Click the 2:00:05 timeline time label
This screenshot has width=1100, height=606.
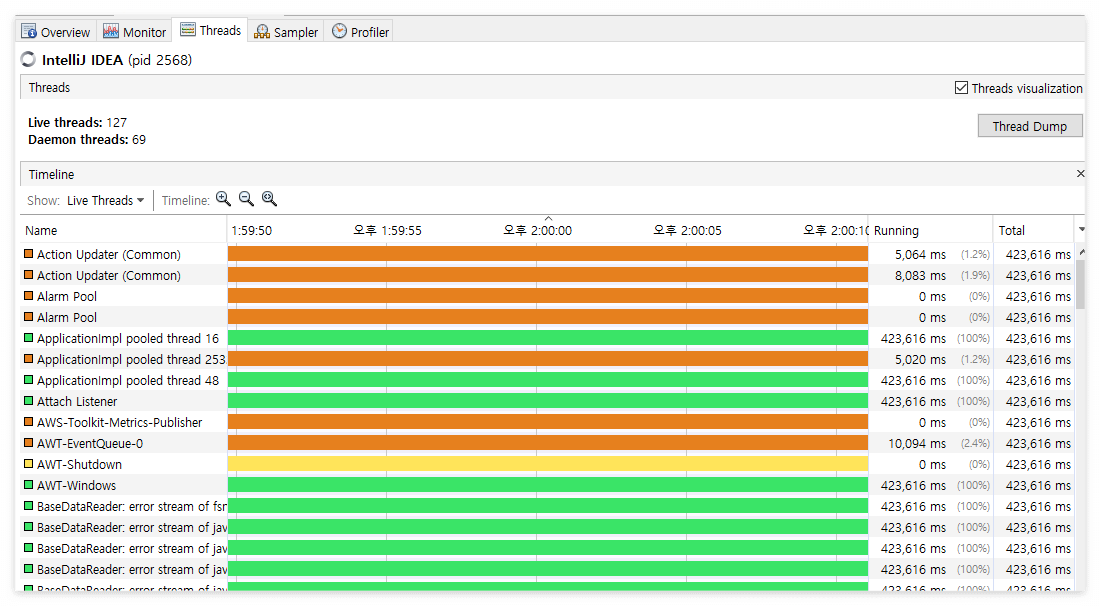point(688,230)
